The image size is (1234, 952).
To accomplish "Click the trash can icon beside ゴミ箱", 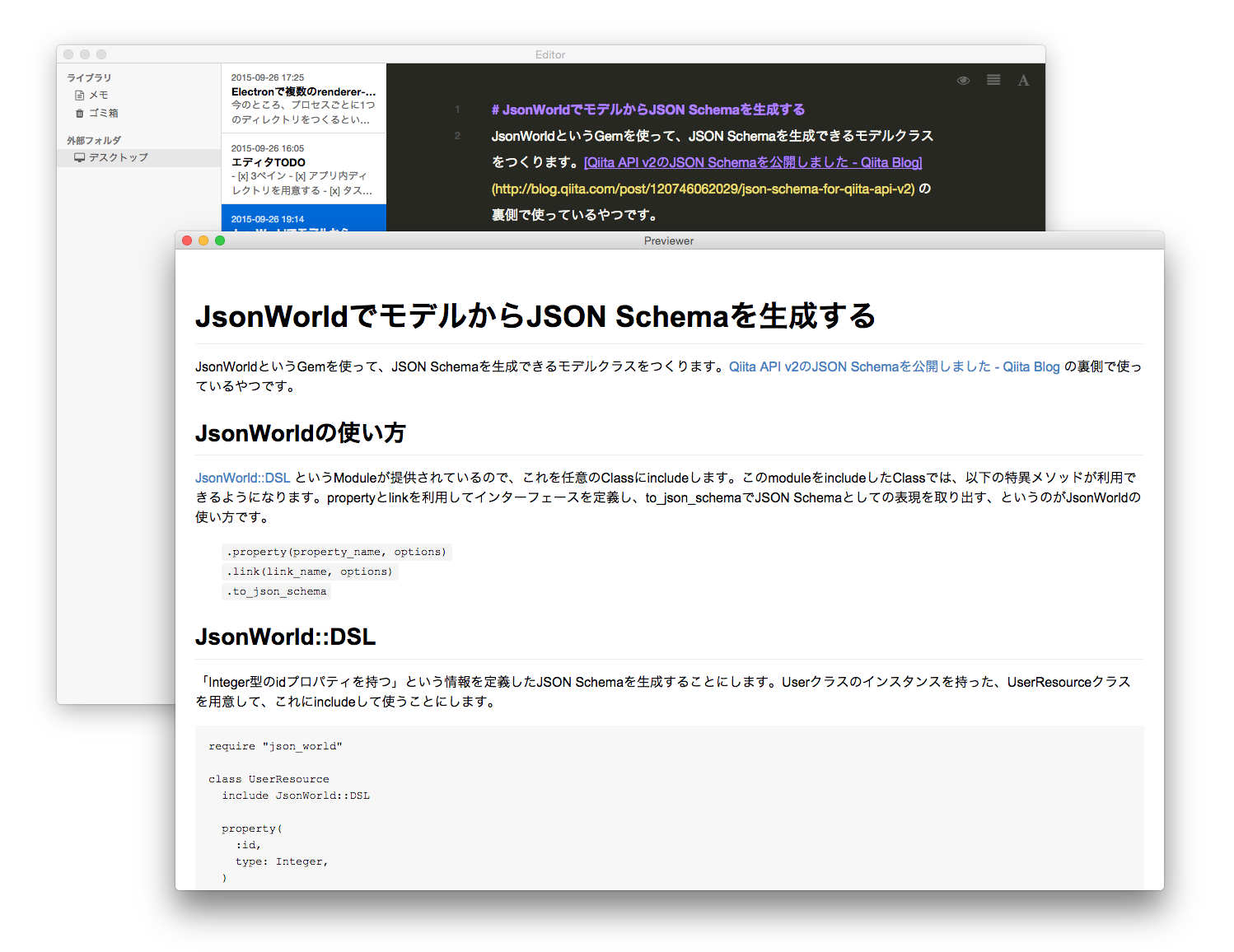I will click(x=80, y=114).
